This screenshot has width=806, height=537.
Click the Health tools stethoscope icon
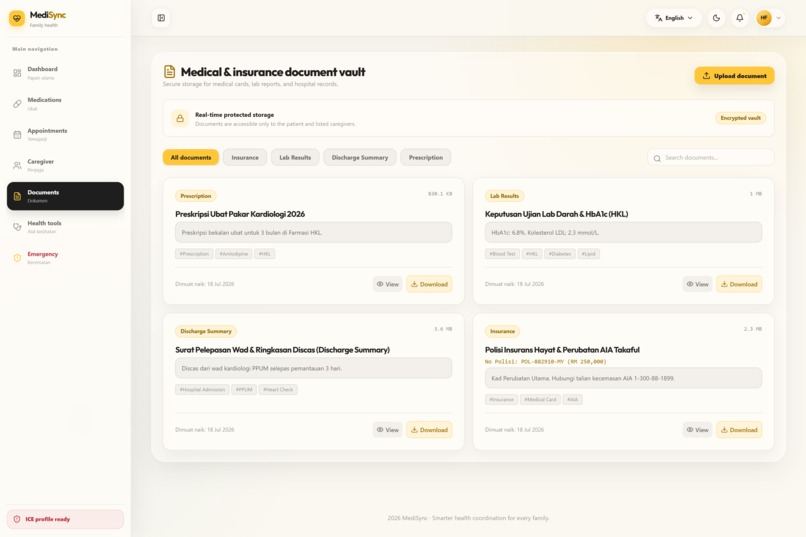(x=17, y=227)
